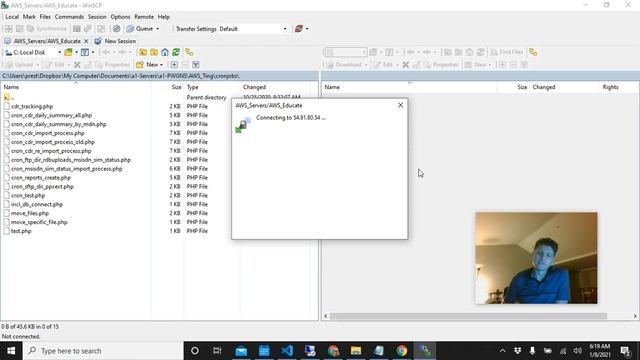Image resolution: width=640 pixels, height=360 pixels.
Task: Click the local path address bar
Action: point(159,76)
